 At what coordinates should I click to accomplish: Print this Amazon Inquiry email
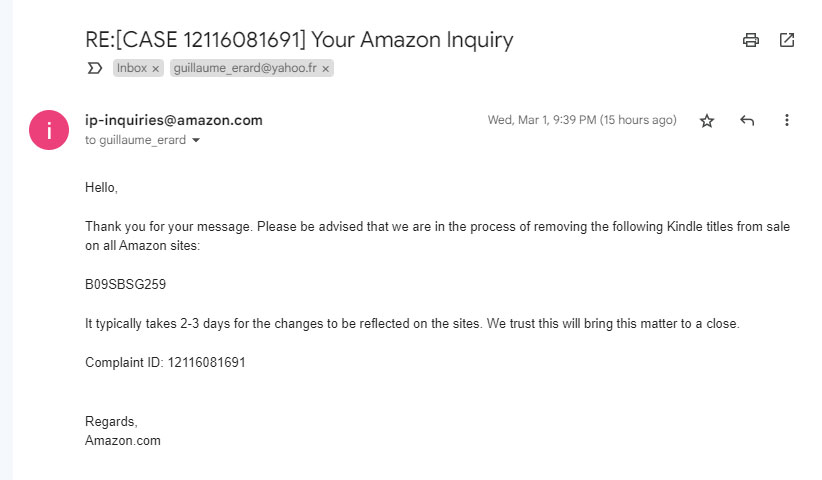pos(751,40)
